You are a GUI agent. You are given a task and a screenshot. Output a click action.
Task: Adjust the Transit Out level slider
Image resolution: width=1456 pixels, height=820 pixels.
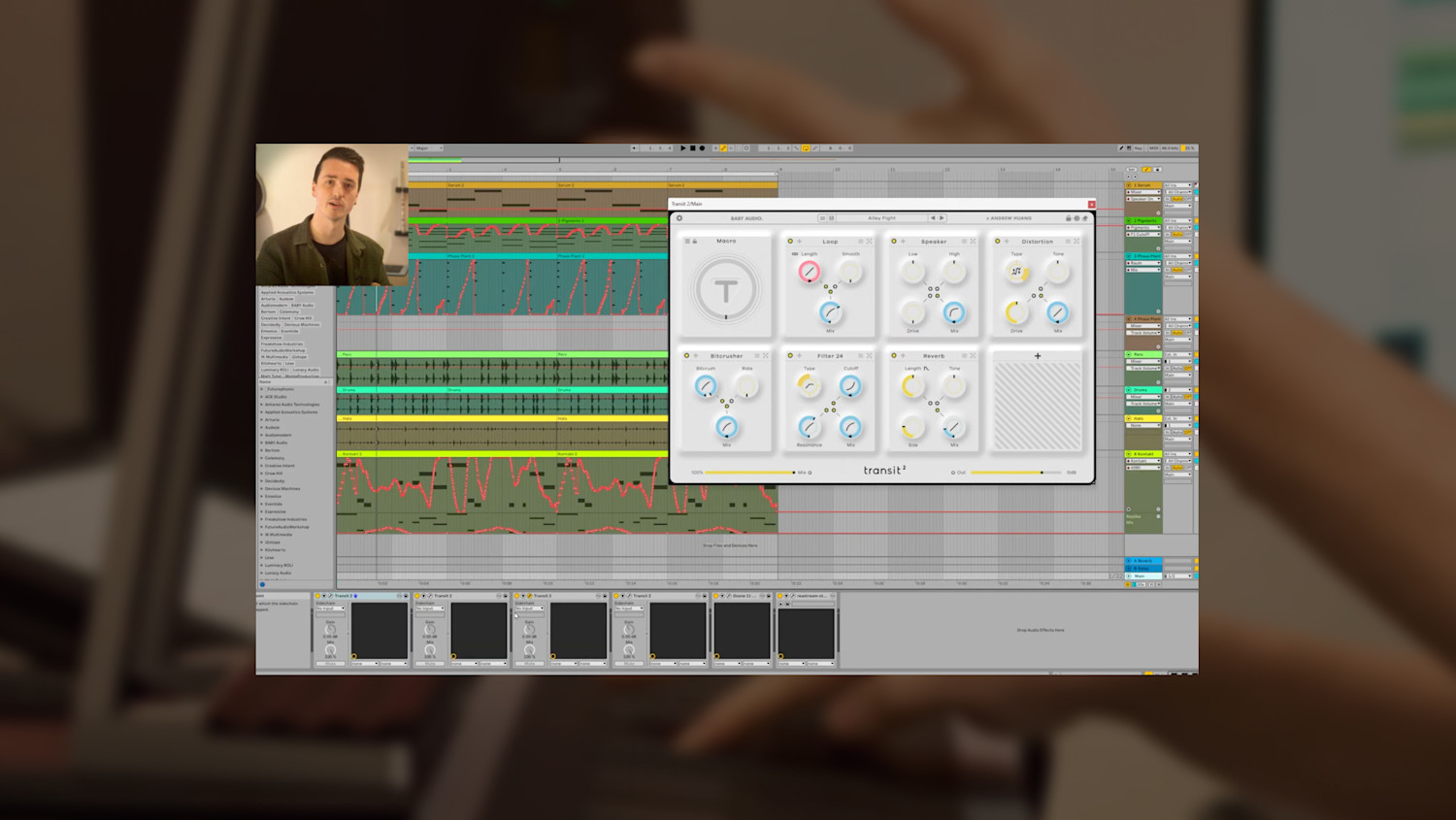1018,473
